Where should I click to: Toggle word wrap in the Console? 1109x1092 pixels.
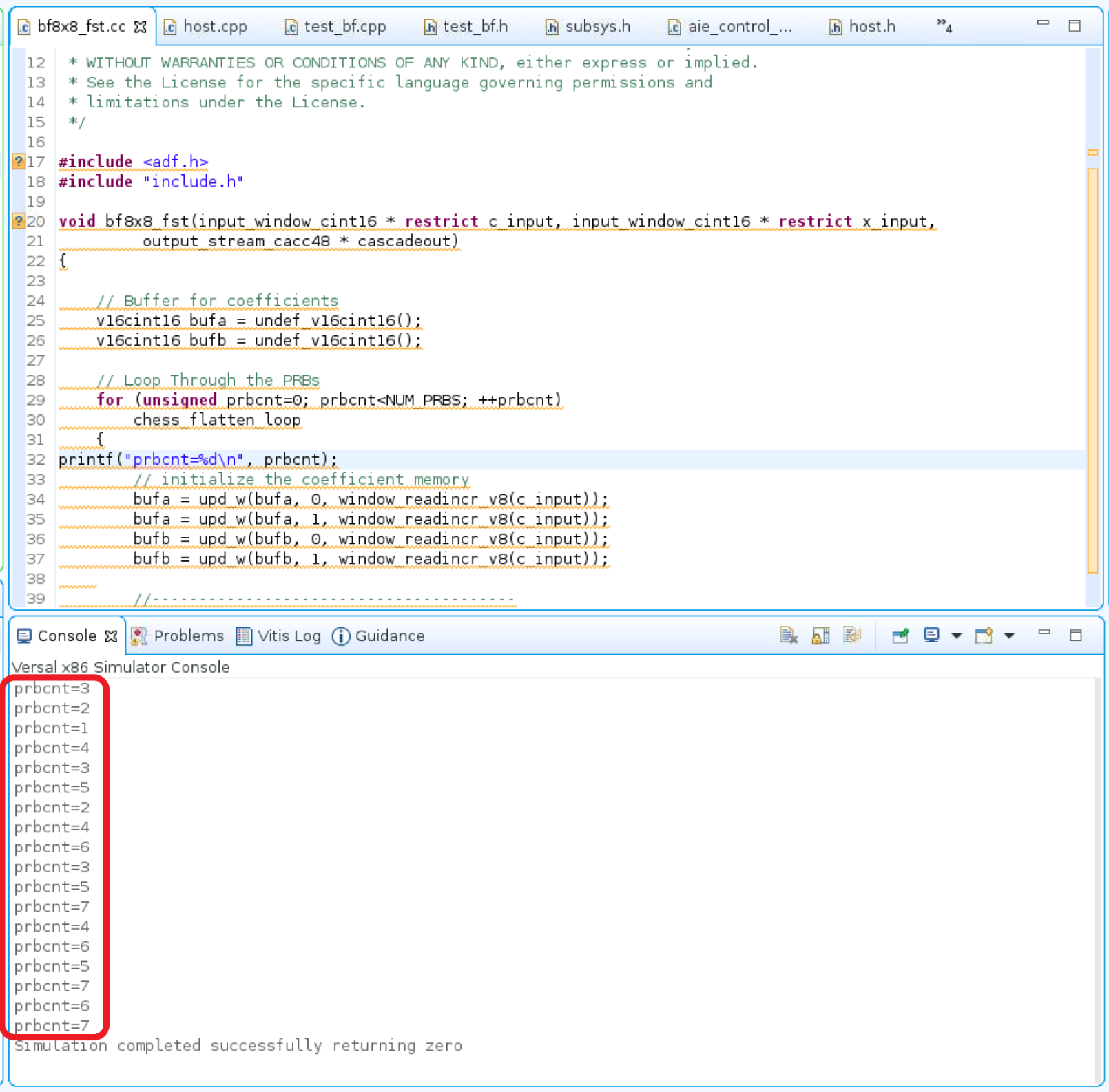click(x=852, y=636)
